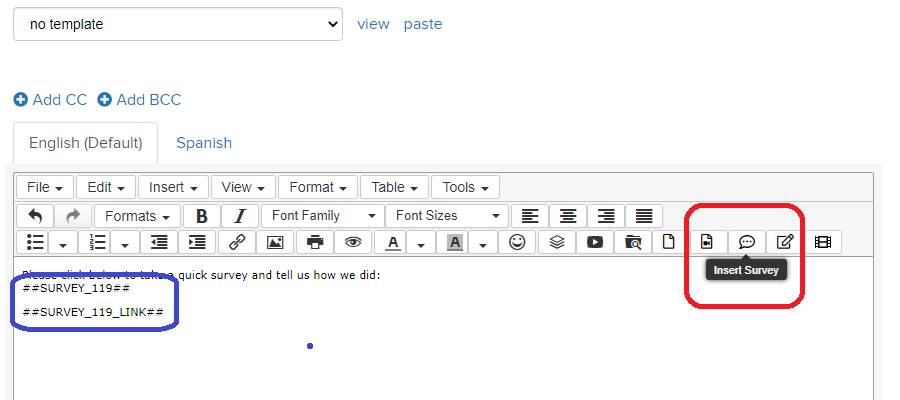Insert a hyperlink with chain icon
The image size is (900, 400).
click(237, 242)
